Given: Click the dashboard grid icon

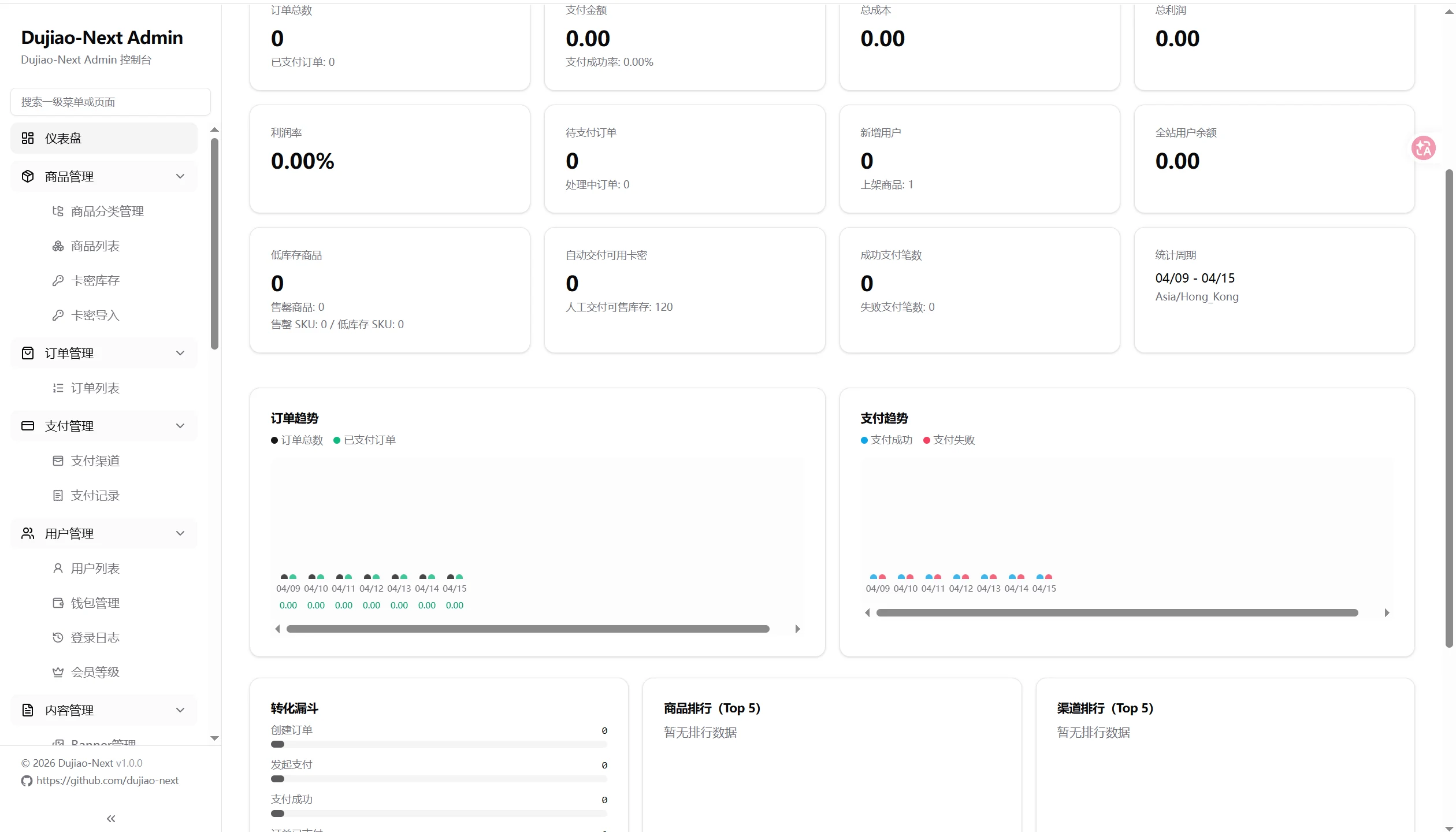Looking at the screenshot, I should pos(28,138).
